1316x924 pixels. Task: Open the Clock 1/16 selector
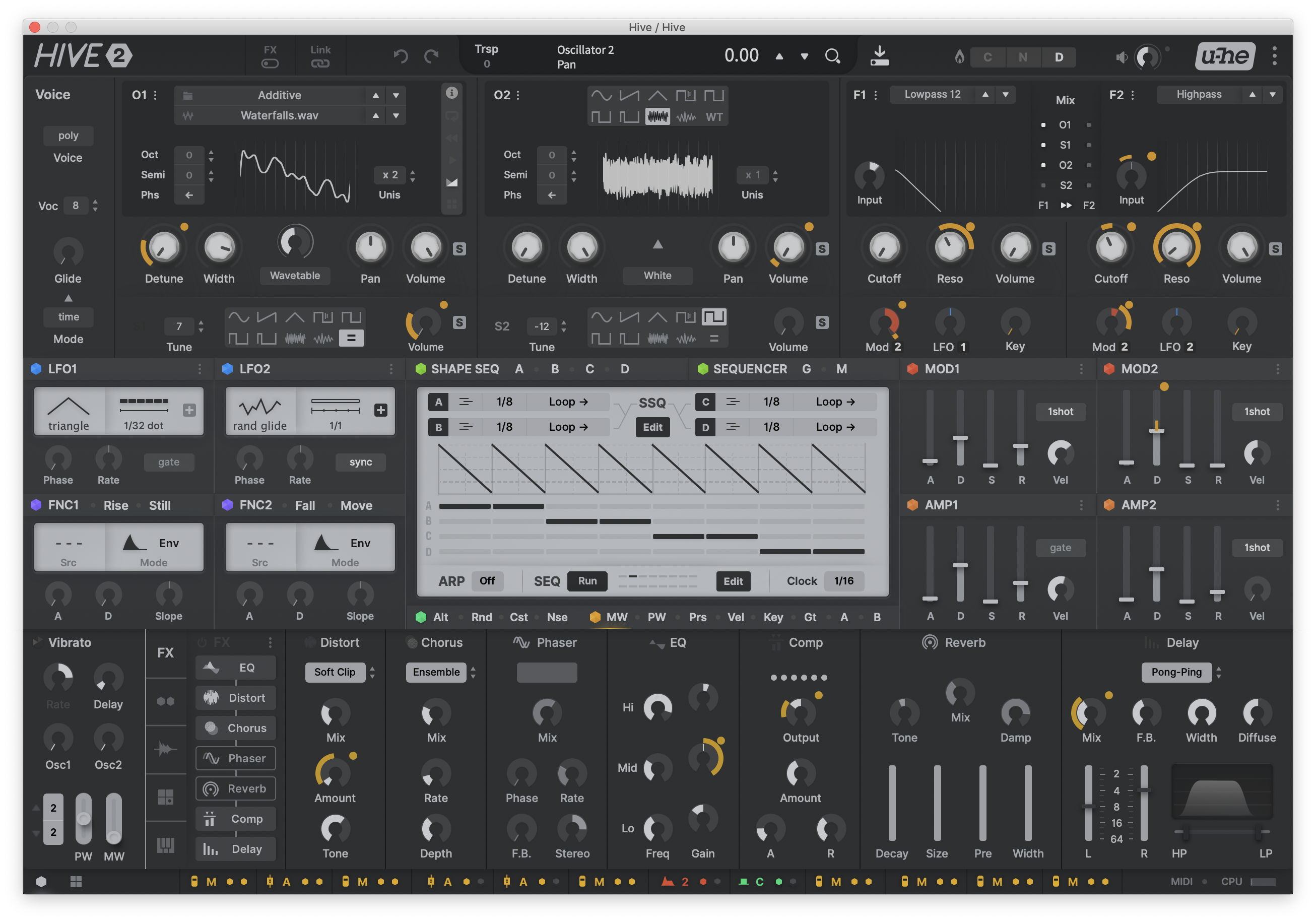(844, 581)
